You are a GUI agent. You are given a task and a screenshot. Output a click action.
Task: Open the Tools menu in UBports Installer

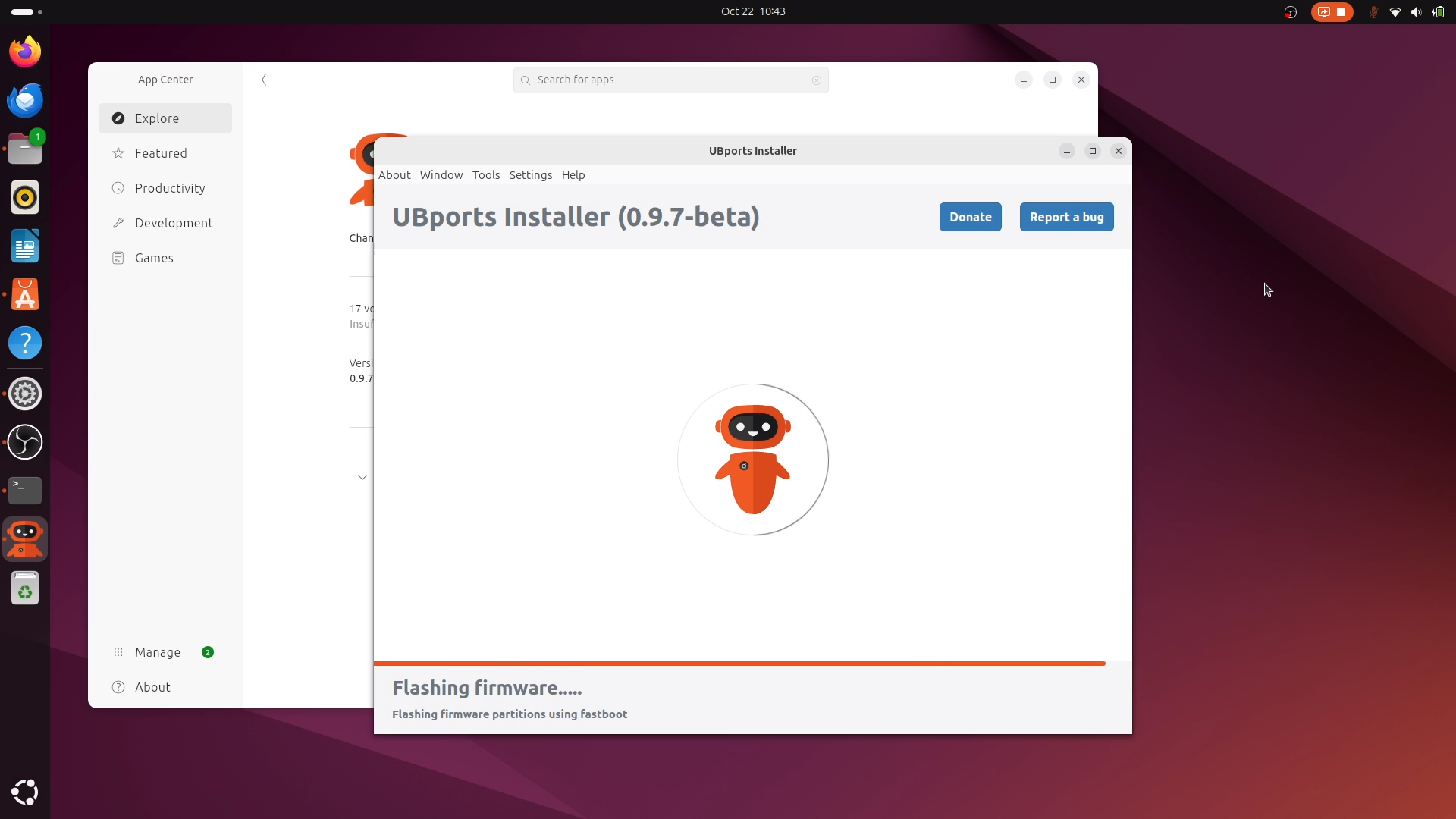pos(486,175)
